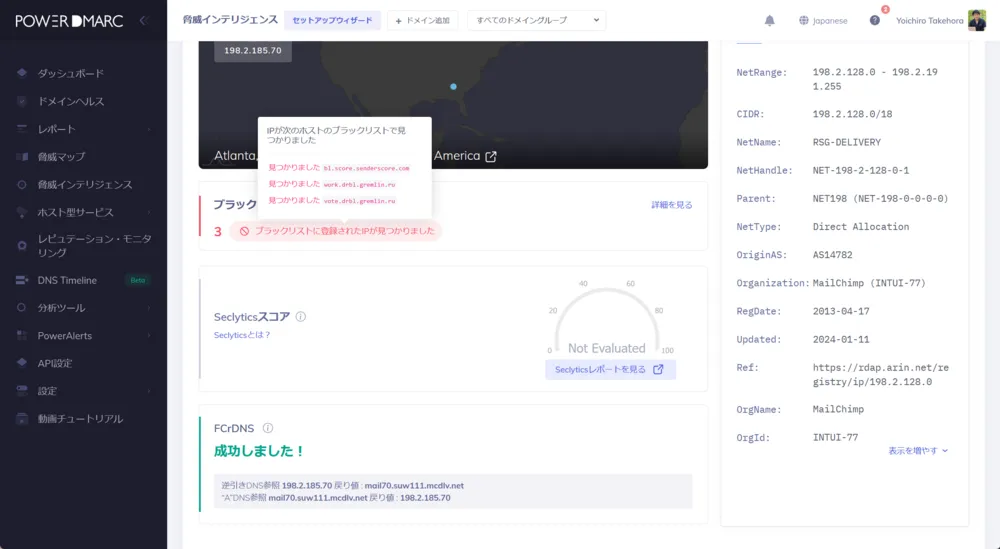Click the 詳細を見る link
This screenshot has width=1000, height=549.
671,205
